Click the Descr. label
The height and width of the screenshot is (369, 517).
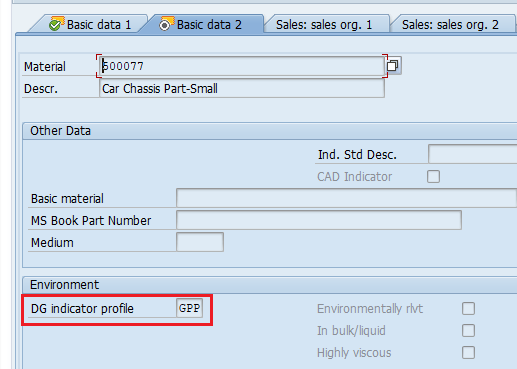41,89
